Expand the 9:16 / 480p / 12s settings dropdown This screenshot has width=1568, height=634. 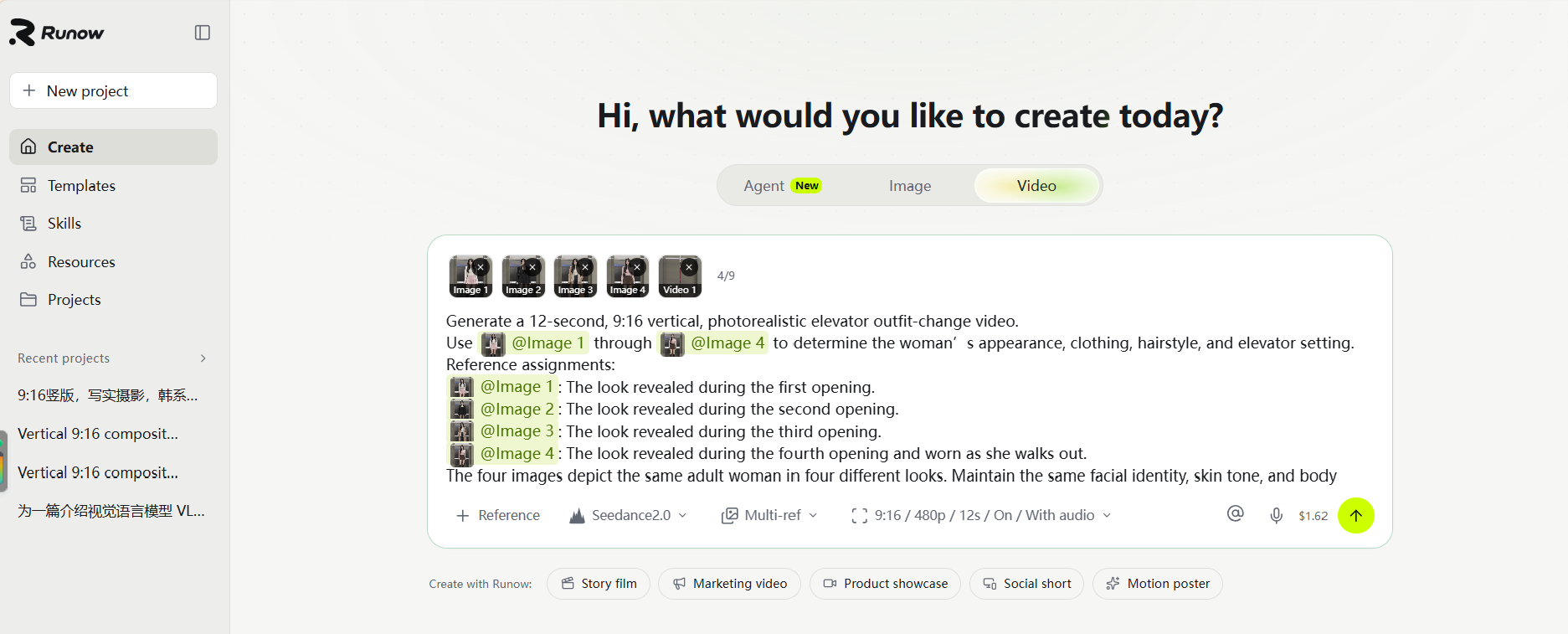[981, 515]
